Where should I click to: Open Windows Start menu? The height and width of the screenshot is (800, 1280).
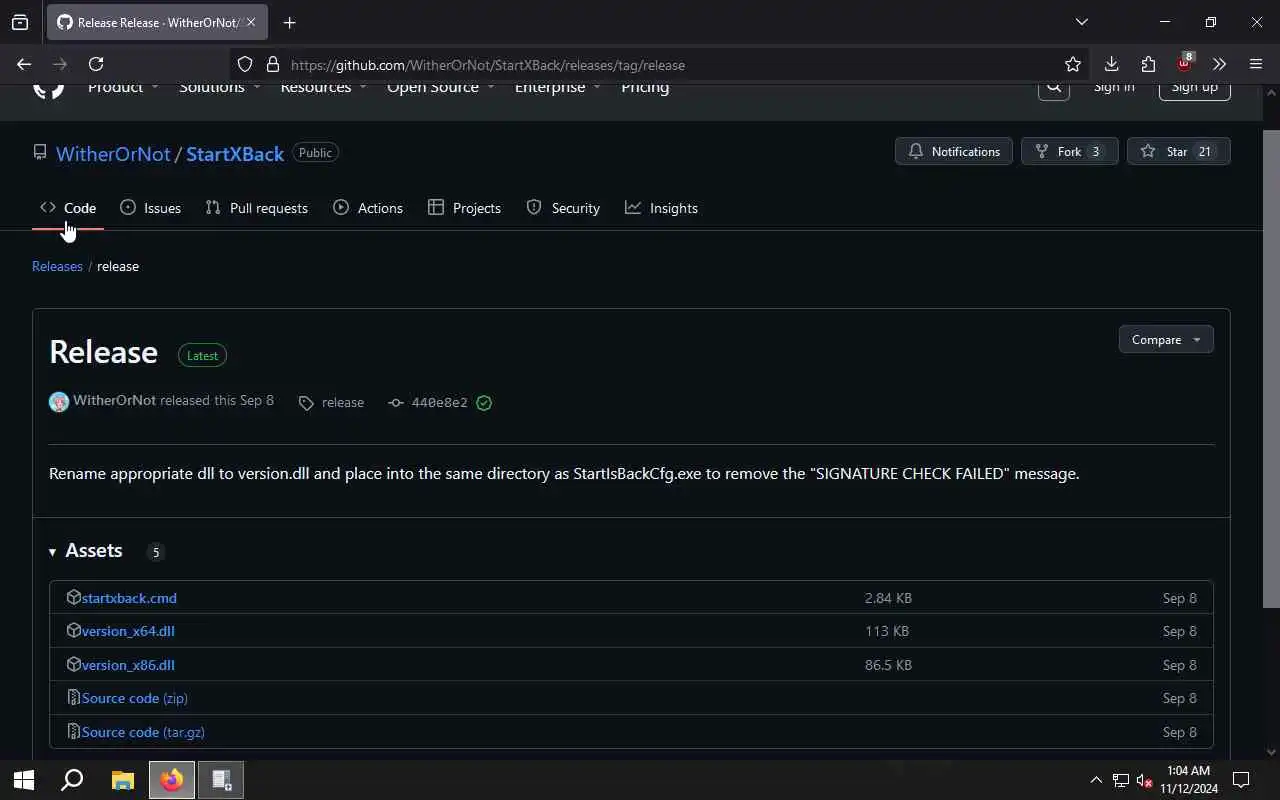24,780
